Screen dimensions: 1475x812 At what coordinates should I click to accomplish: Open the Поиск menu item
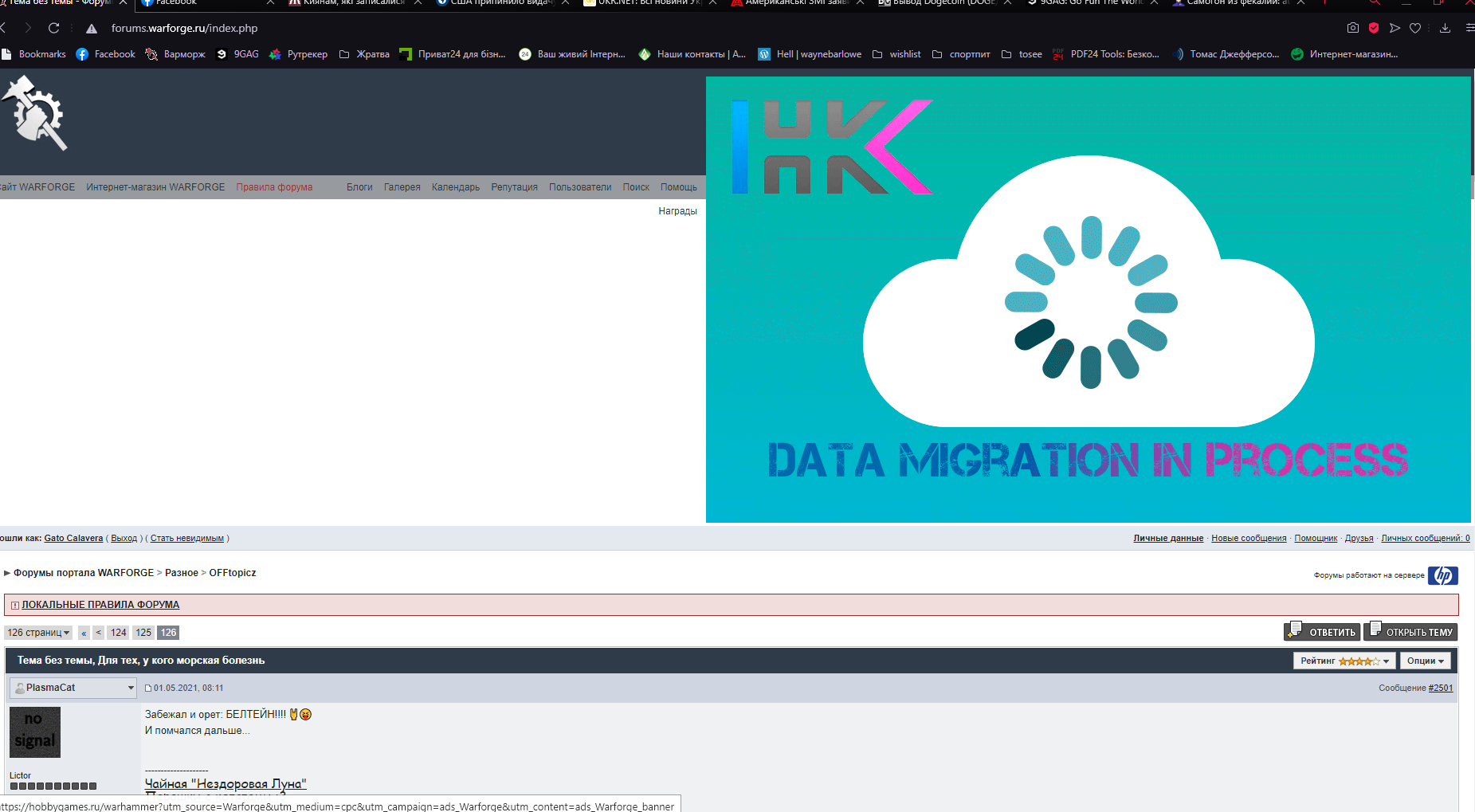click(x=636, y=187)
